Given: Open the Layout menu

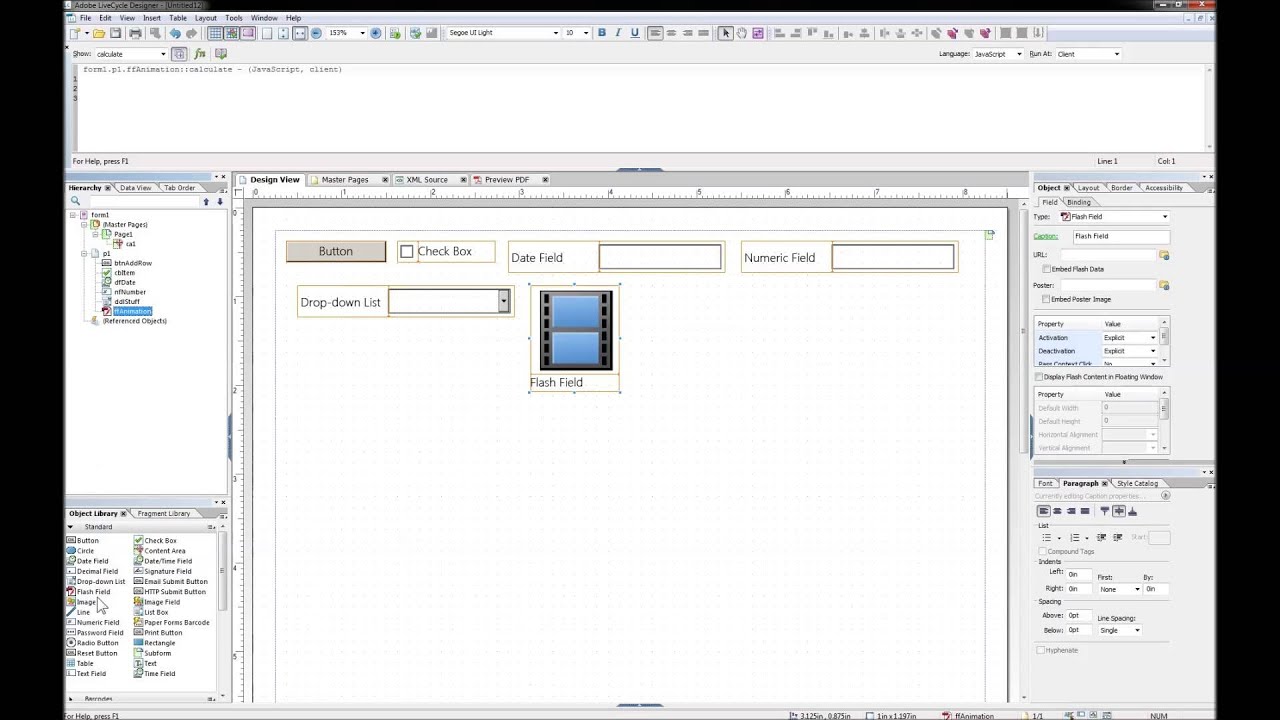Looking at the screenshot, I should (x=205, y=18).
